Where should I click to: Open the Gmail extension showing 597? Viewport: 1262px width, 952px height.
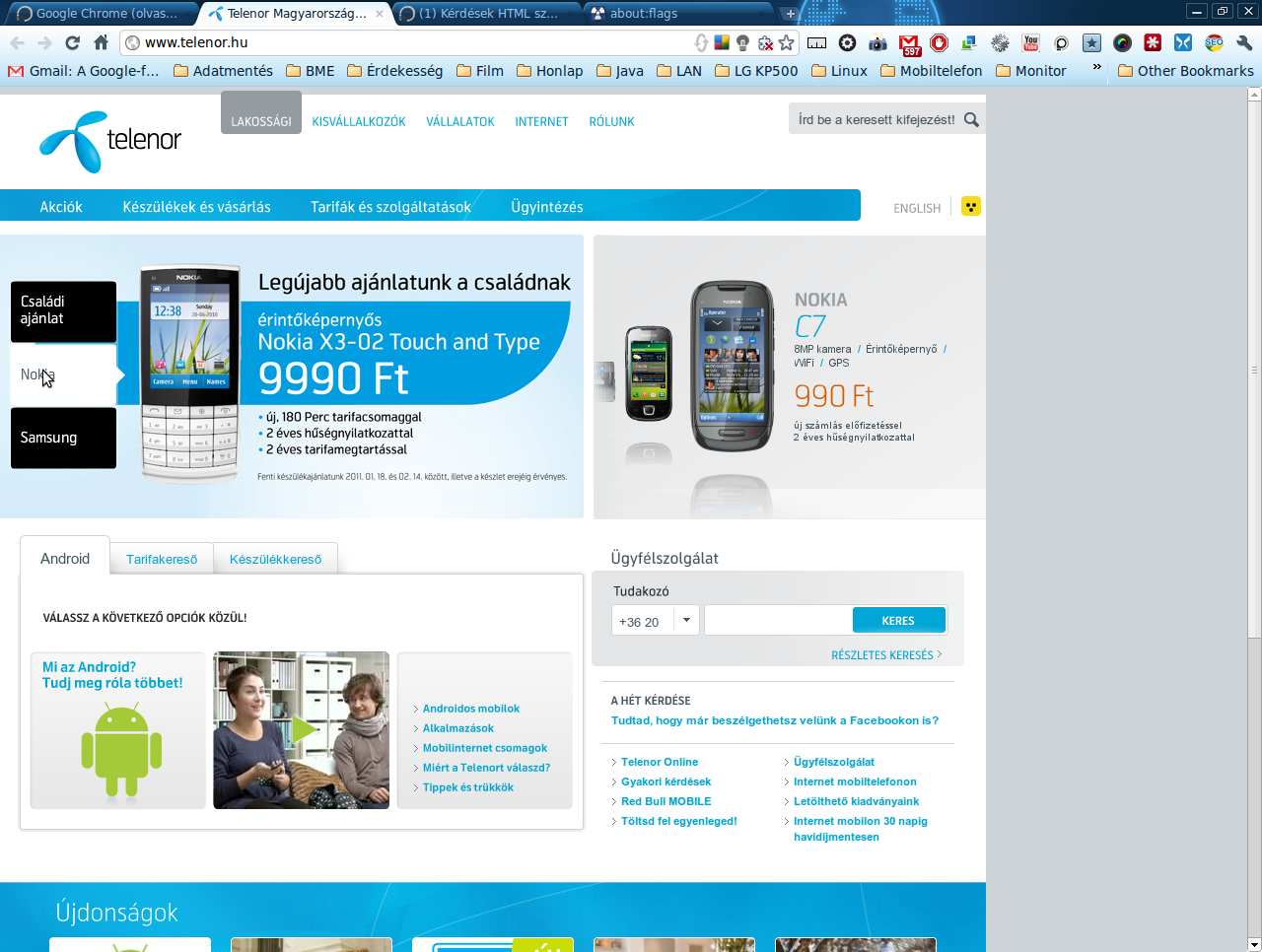909,43
